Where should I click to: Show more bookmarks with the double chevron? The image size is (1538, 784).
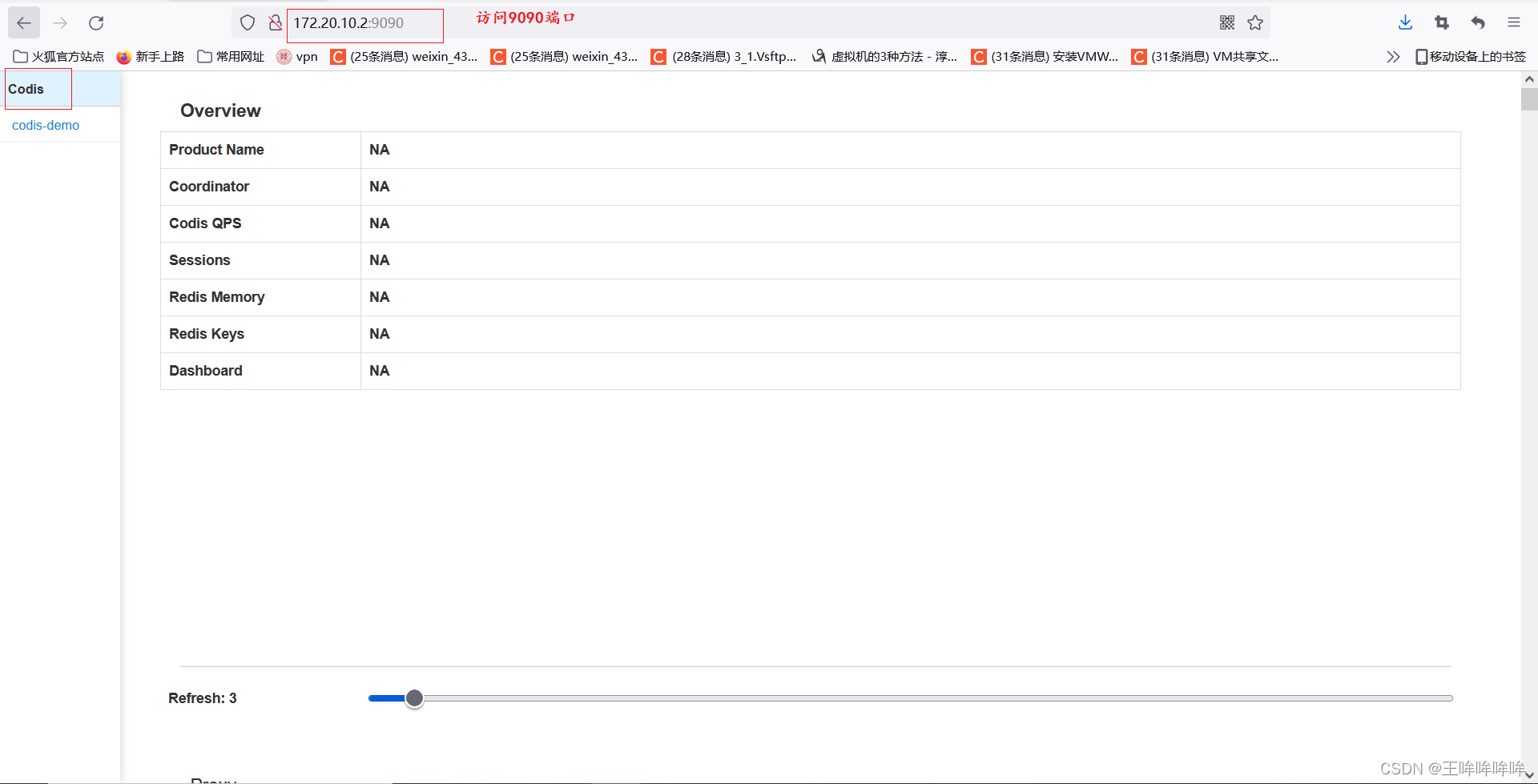[x=1393, y=57]
